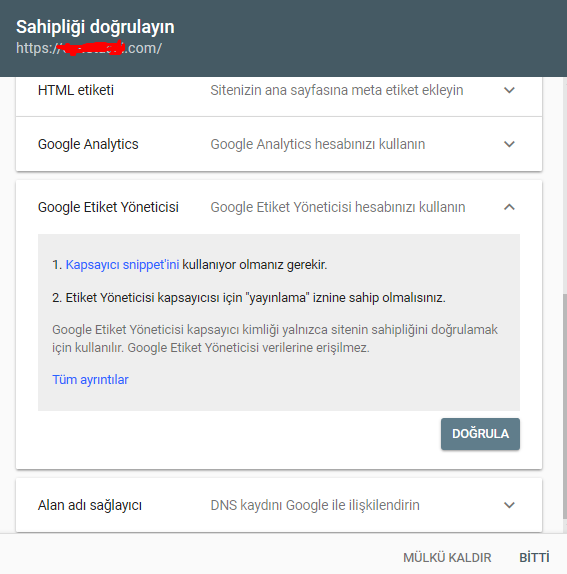Click the BİTTİ button
567x574 pixels.
[x=534, y=558]
